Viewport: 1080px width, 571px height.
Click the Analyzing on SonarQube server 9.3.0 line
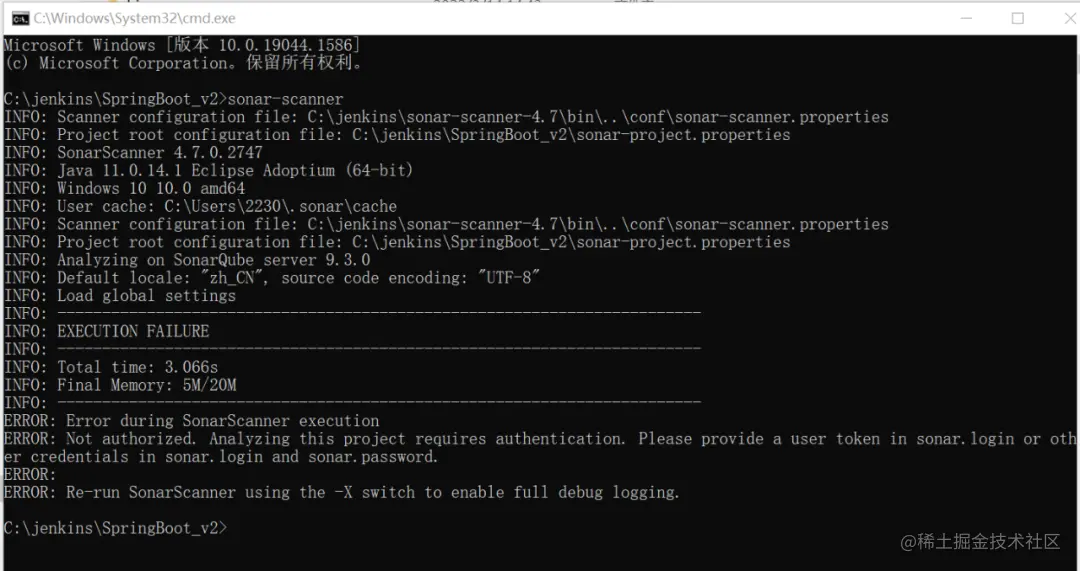pos(187,260)
